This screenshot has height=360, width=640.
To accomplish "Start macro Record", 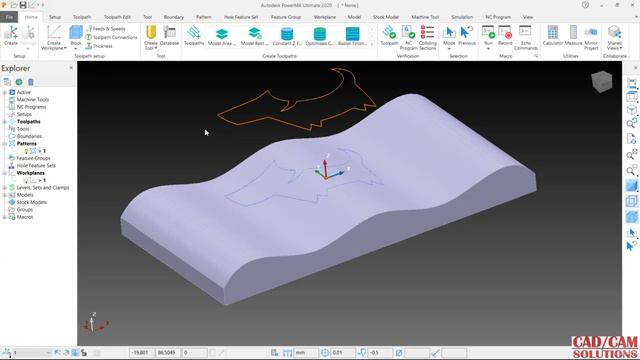I will click(x=505, y=36).
